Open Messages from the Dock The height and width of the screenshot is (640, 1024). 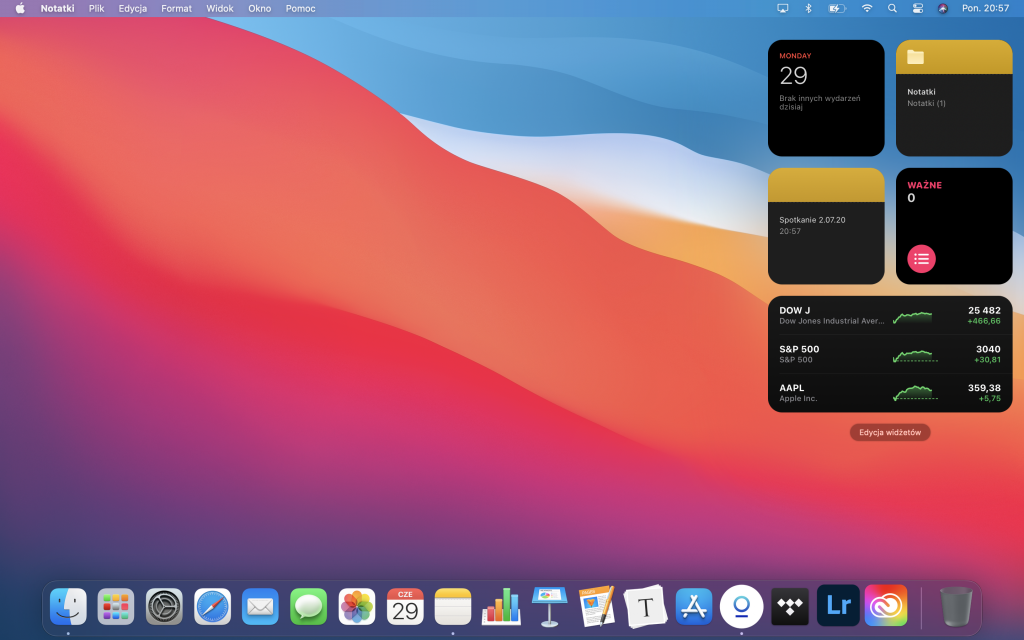click(x=308, y=606)
